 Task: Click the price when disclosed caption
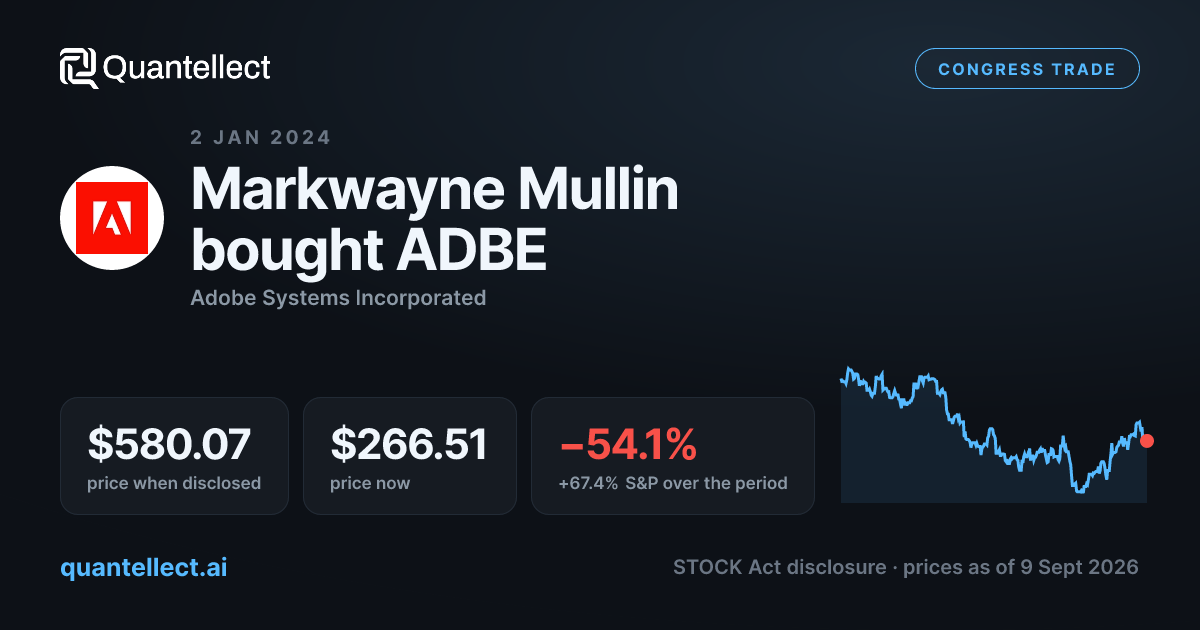coord(174,483)
